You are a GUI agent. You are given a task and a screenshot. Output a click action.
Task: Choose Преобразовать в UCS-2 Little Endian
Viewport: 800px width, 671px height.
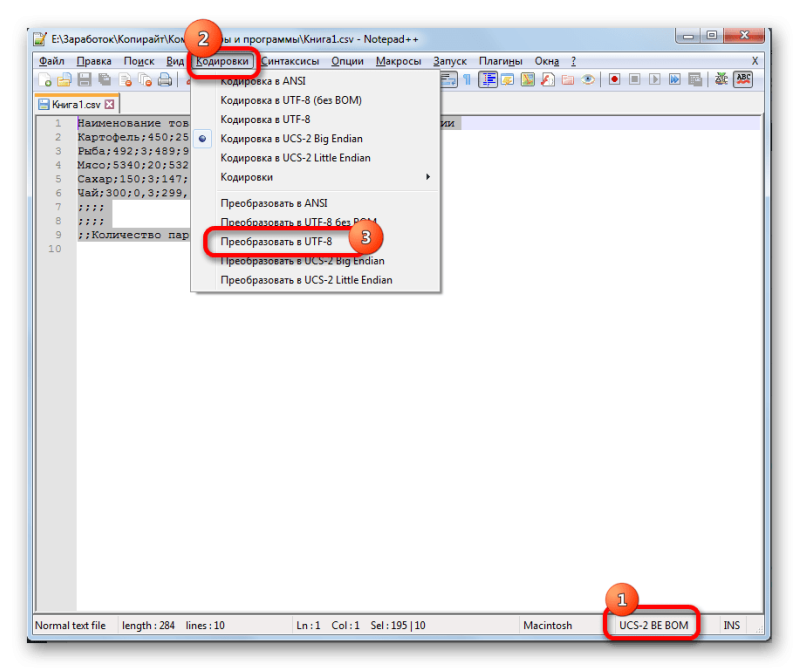(316, 280)
